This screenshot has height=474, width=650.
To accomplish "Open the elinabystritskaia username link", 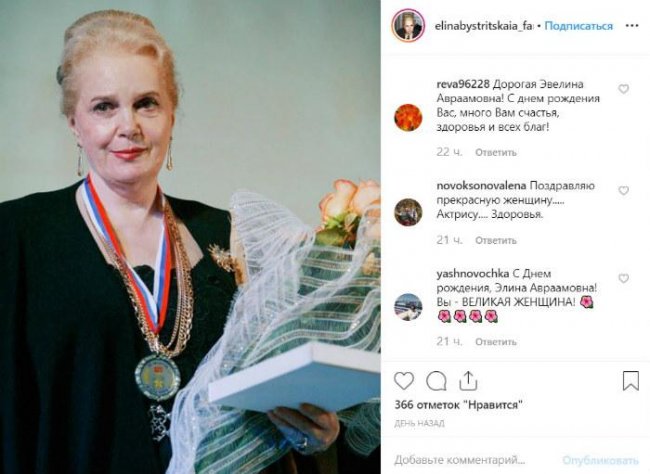I will tap(484, 26).
